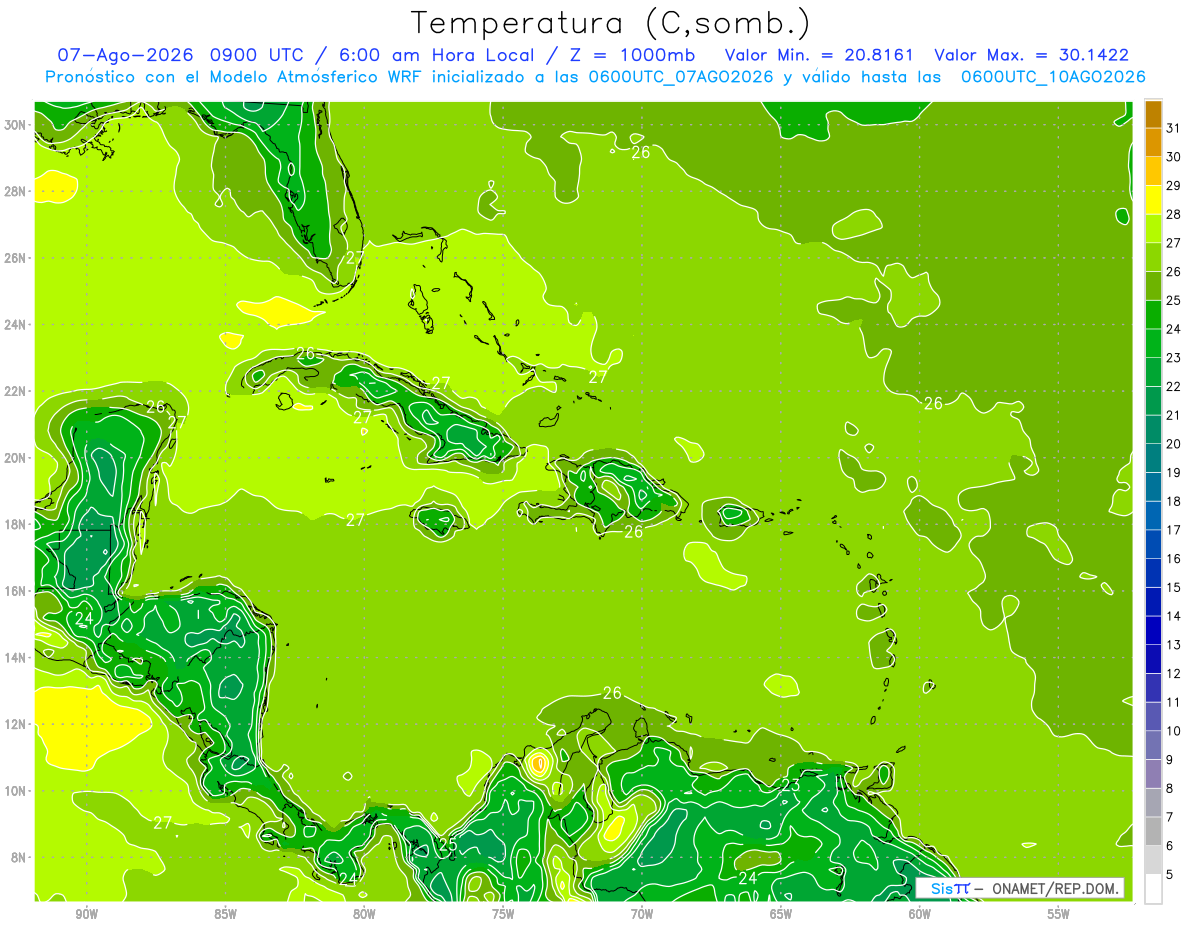This screenshot has height=927, width=1200.
Task: Click the longitude axis label "80W"
Action: coord(364,914)
